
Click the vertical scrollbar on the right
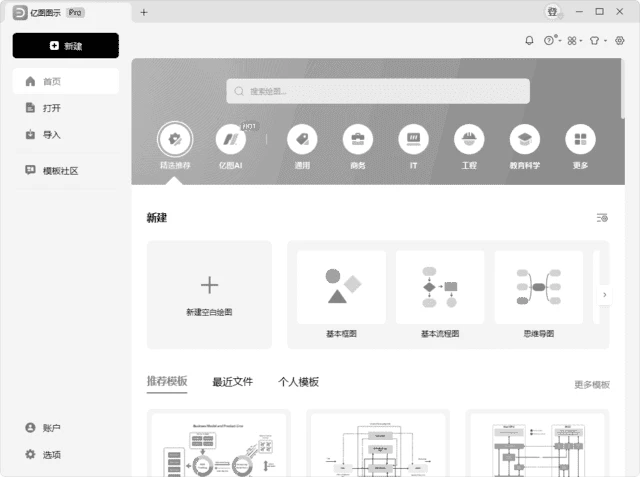[622, 89]
